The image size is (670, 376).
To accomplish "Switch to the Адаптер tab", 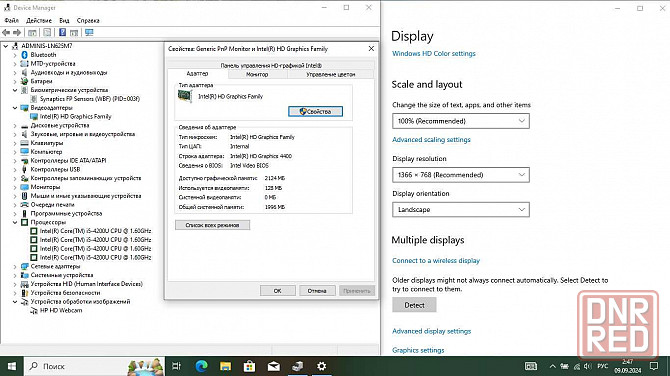I will tap(197, 73).
